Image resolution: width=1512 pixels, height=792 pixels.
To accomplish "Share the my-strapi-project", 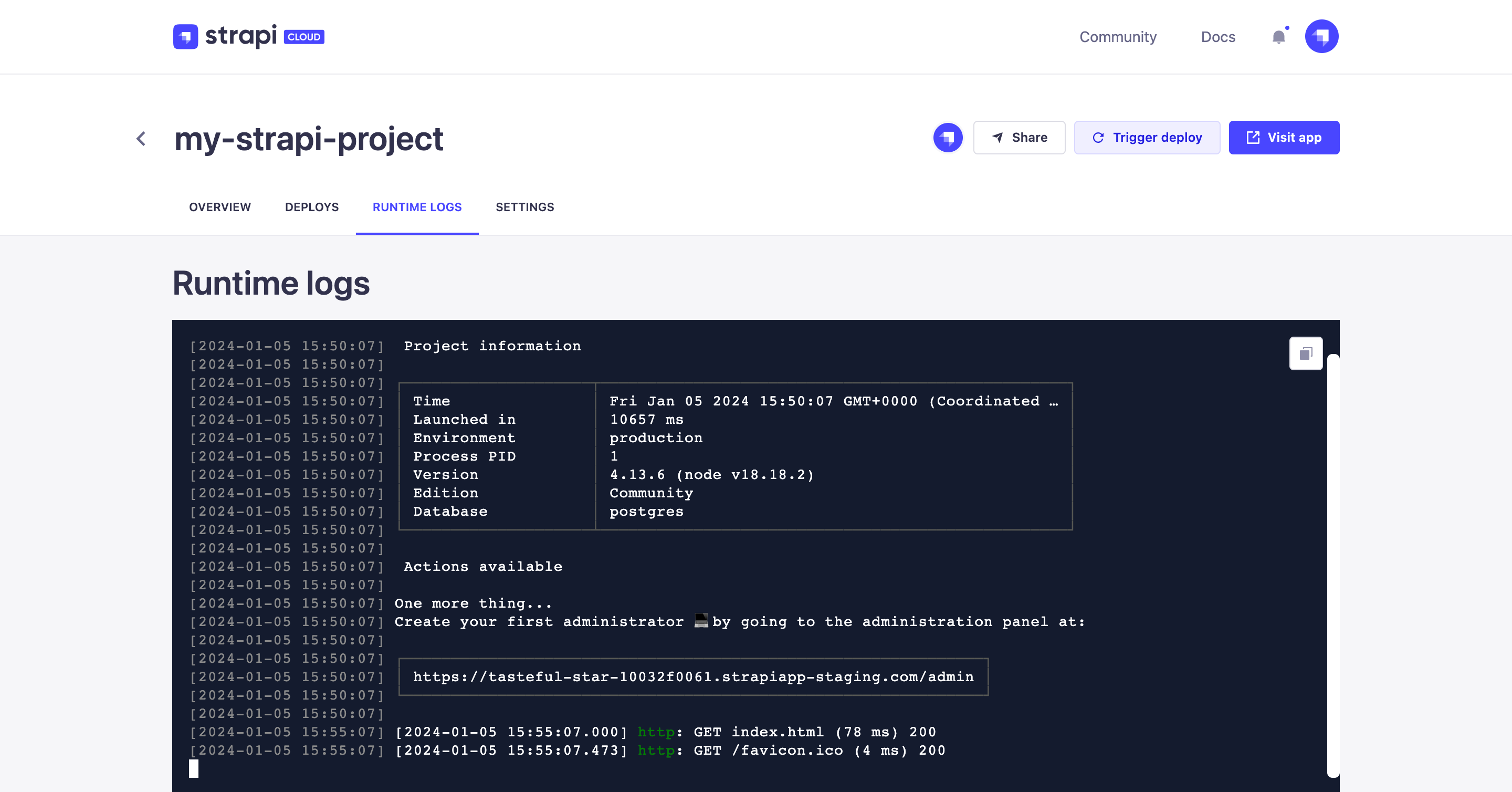I will point(1020,138).
